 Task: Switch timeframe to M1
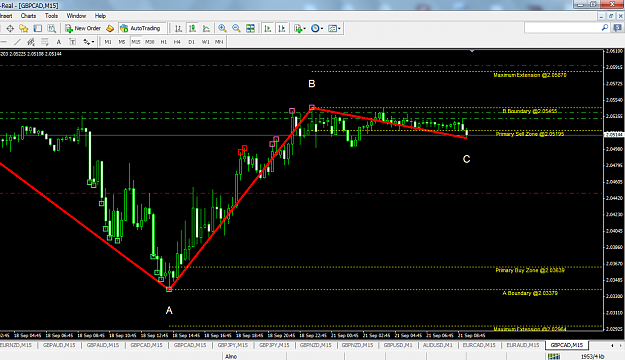[108, 42]
